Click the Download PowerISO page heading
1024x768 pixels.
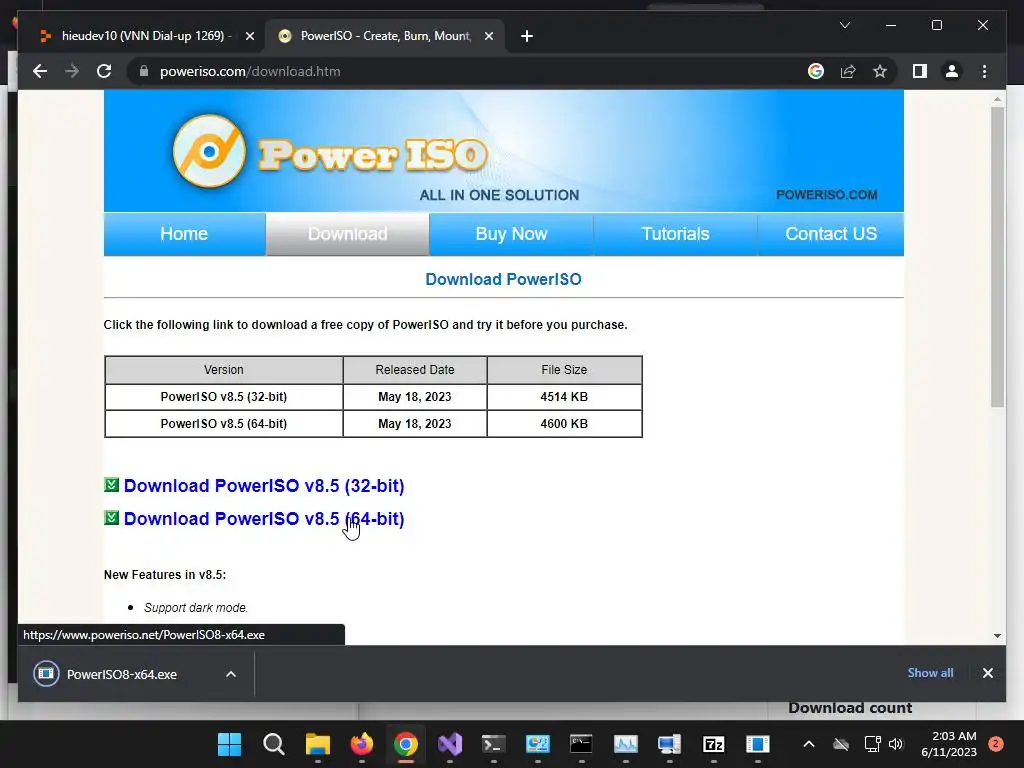(x=504, y=280)
